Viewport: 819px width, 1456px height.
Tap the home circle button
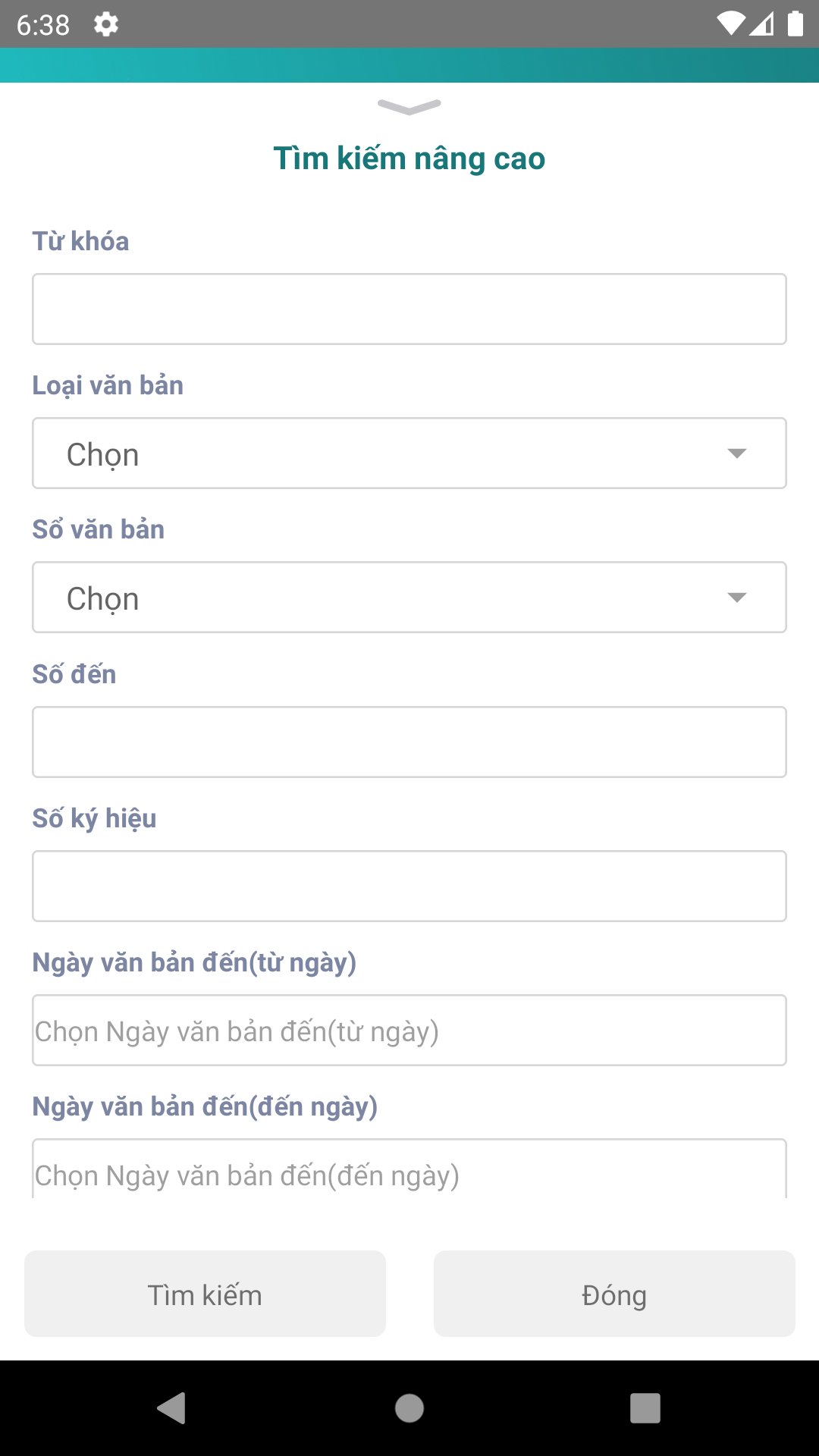(x=409, y=1410)
